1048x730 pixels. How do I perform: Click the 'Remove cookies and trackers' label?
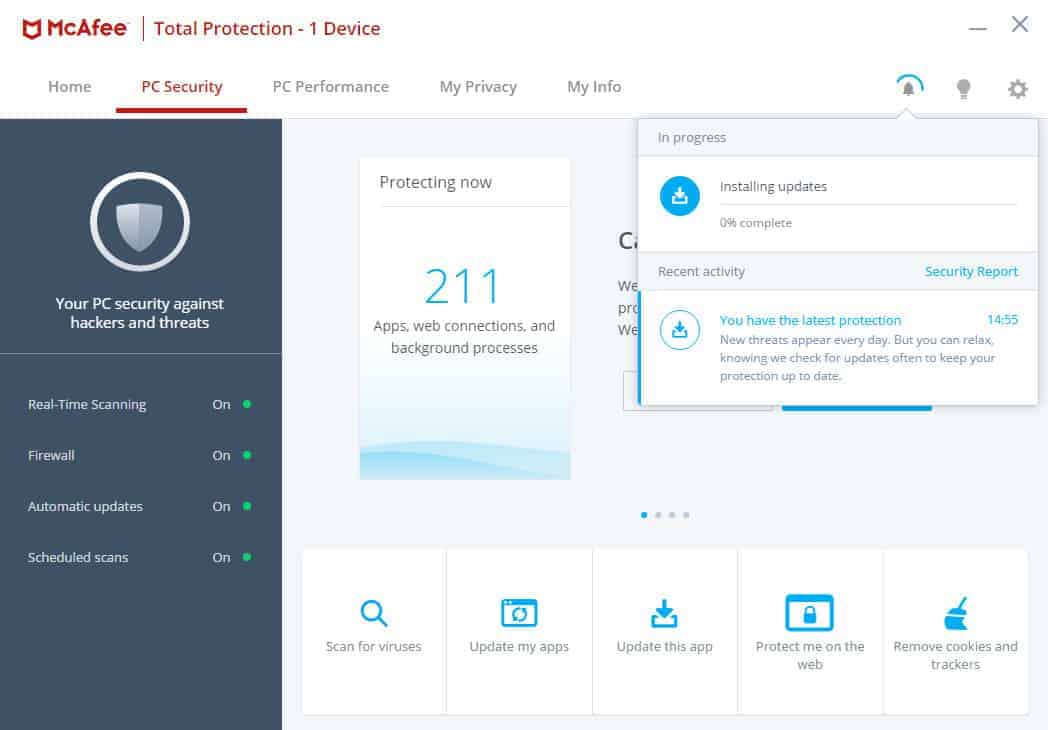click(x=956, y=655)
